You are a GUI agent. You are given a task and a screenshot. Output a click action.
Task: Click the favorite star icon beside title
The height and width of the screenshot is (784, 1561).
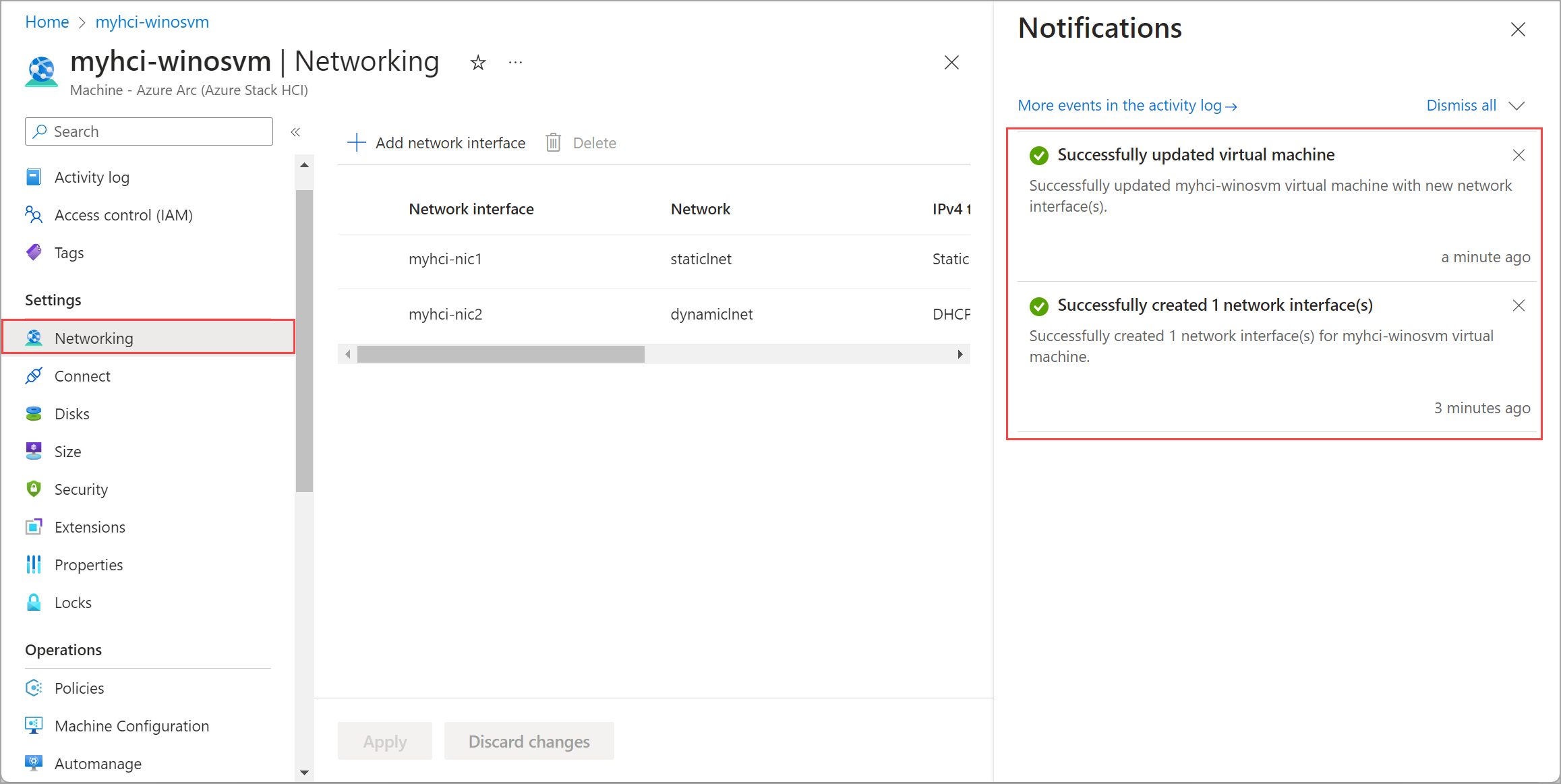tap(478, 63)
